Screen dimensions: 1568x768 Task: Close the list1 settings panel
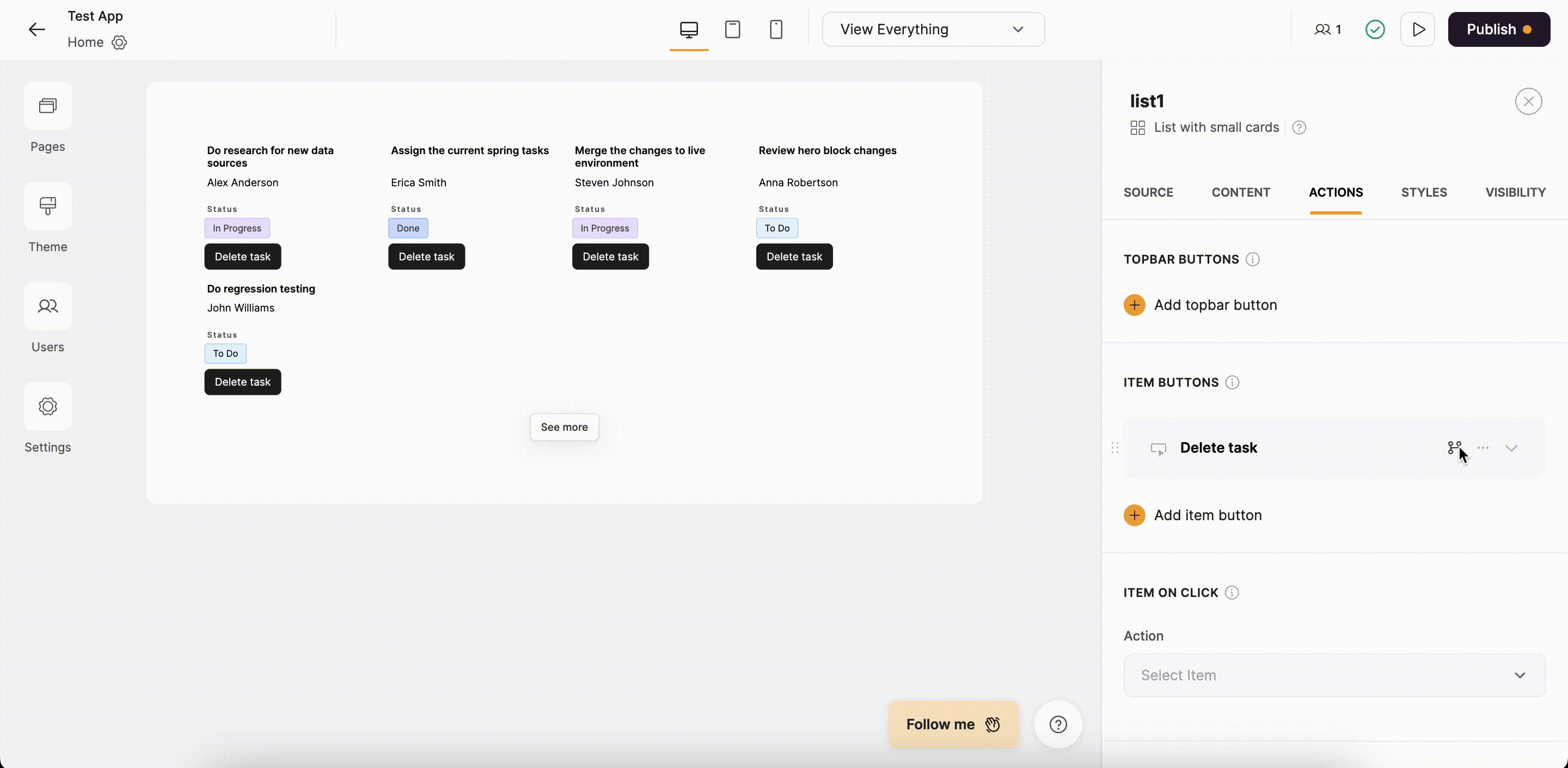(x=1528, y=101)
